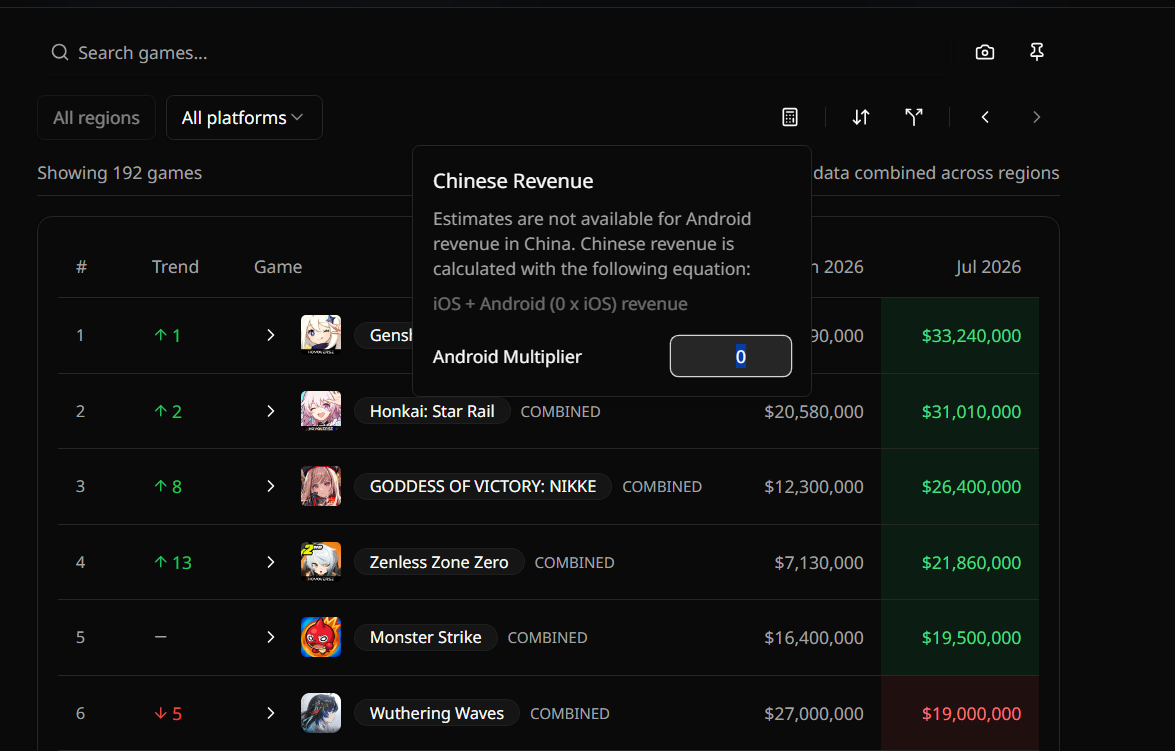Open the calculator revenue settings icon
Screen dimensions: 1175x751
point(790,117)
